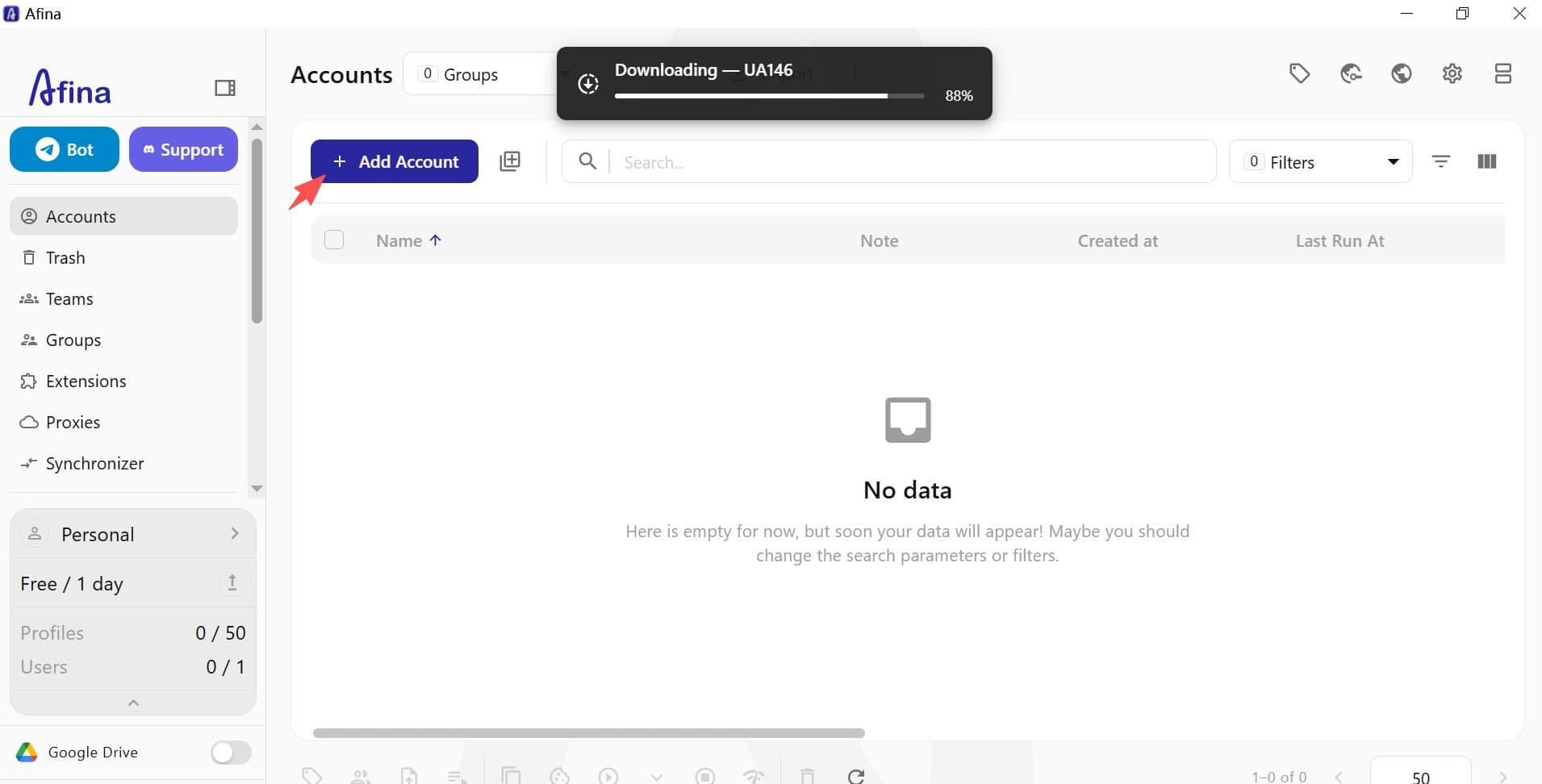Click the sidebar scroll-down arrow

pyautogui.click(x=257, y=489)
